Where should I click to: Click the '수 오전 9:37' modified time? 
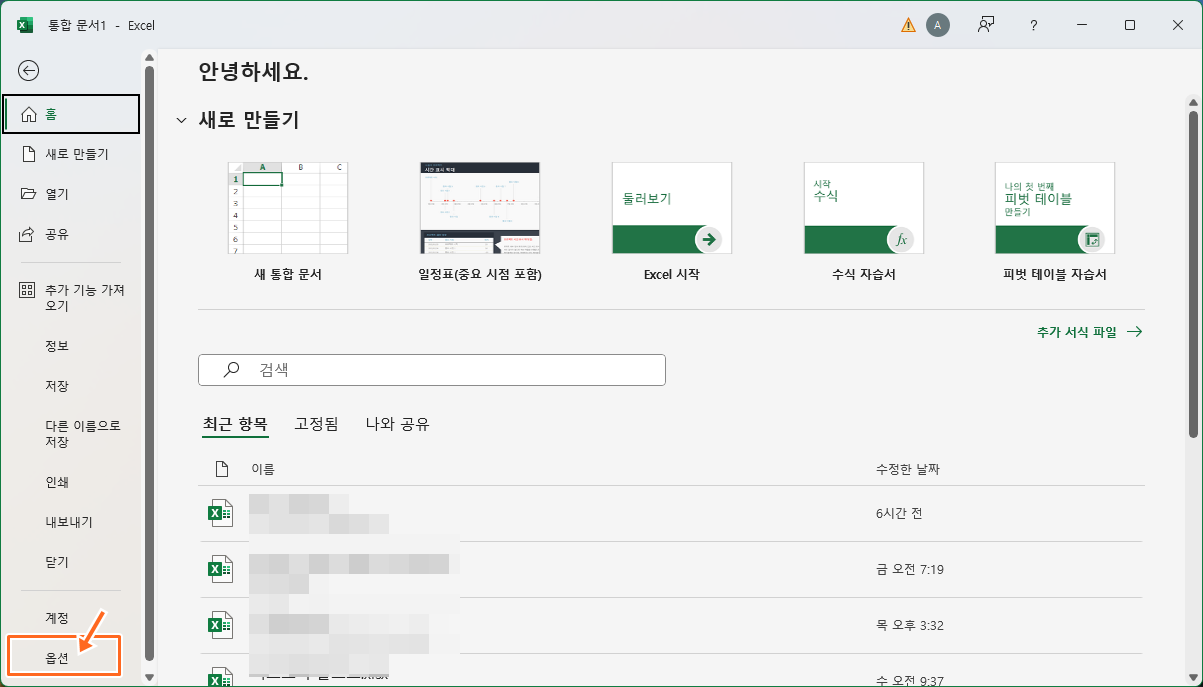(x=910, y=680)
